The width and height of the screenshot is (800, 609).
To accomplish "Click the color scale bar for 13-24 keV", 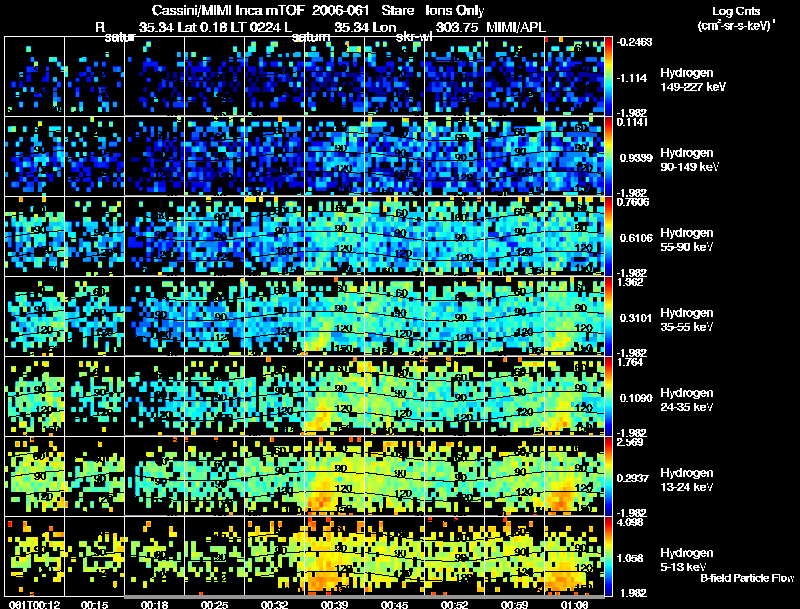I will [x=608, y=476].
